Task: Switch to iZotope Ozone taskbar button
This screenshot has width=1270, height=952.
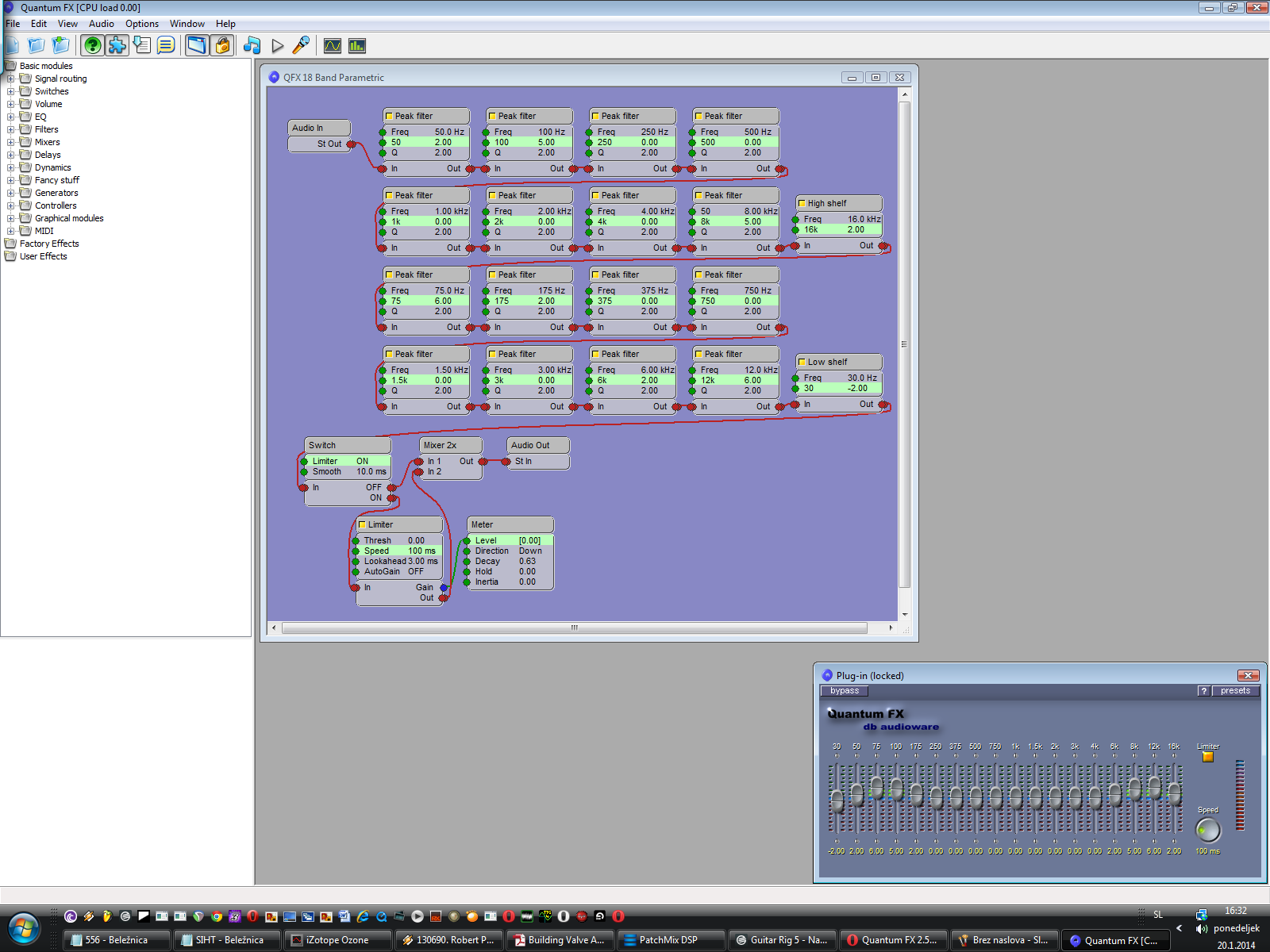Action: click(x=338, y=940)
